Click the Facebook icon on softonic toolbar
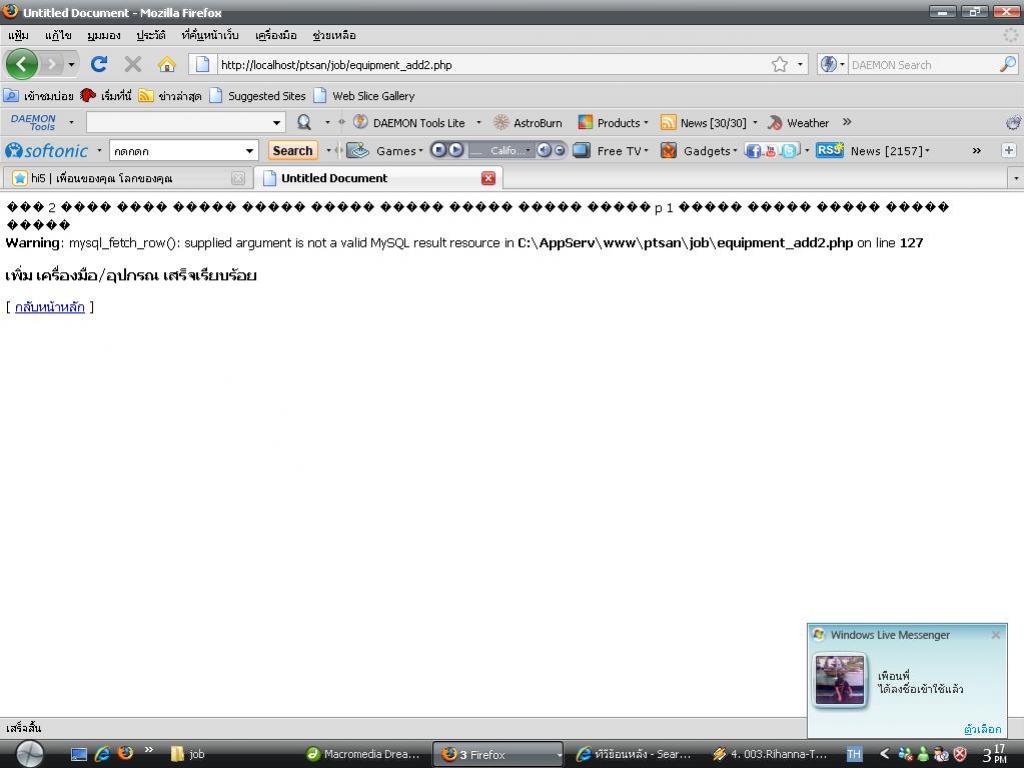The image size is (1024, 768). click(x=753, y=151)
